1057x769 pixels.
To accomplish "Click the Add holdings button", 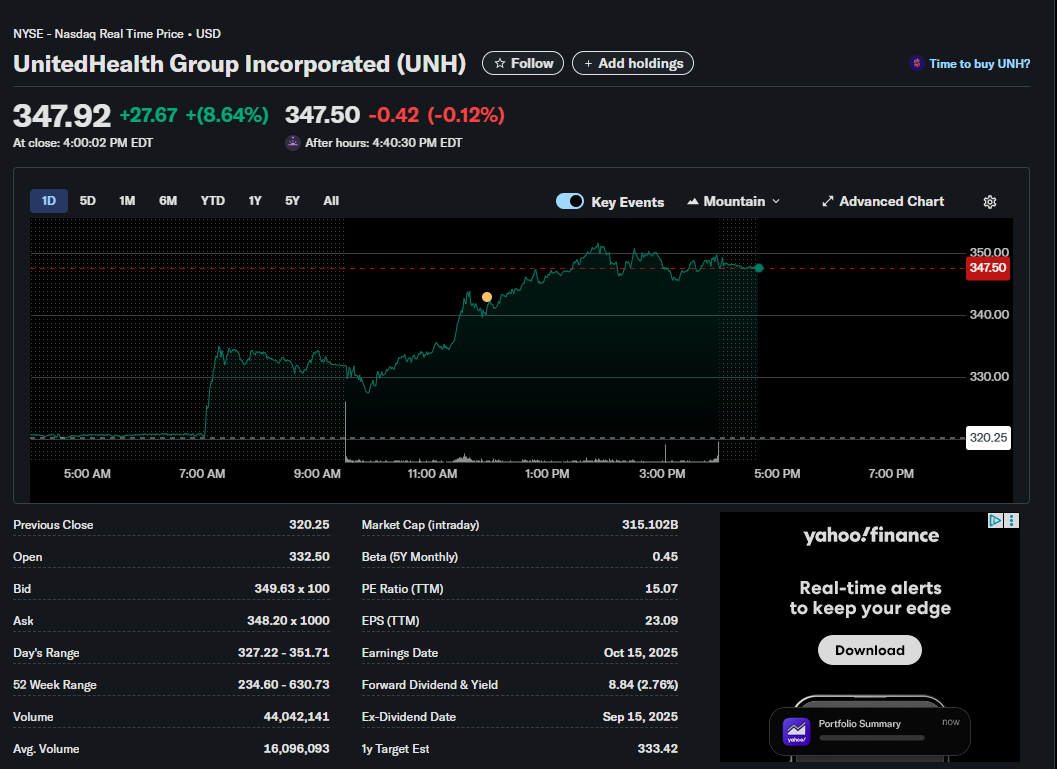I will click(632, 63).
